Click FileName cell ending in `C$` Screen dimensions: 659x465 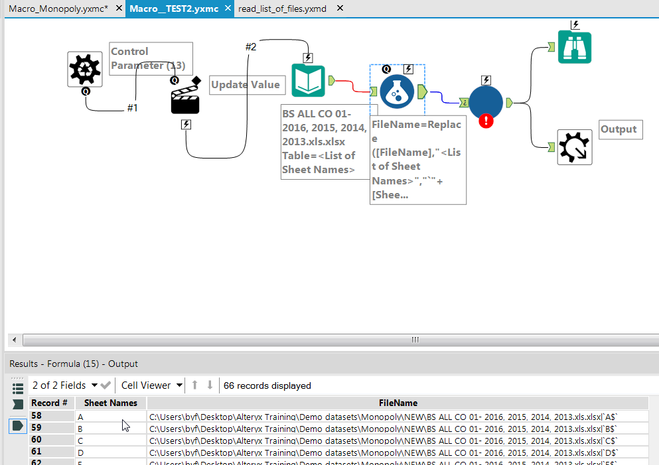click(398, 441)
